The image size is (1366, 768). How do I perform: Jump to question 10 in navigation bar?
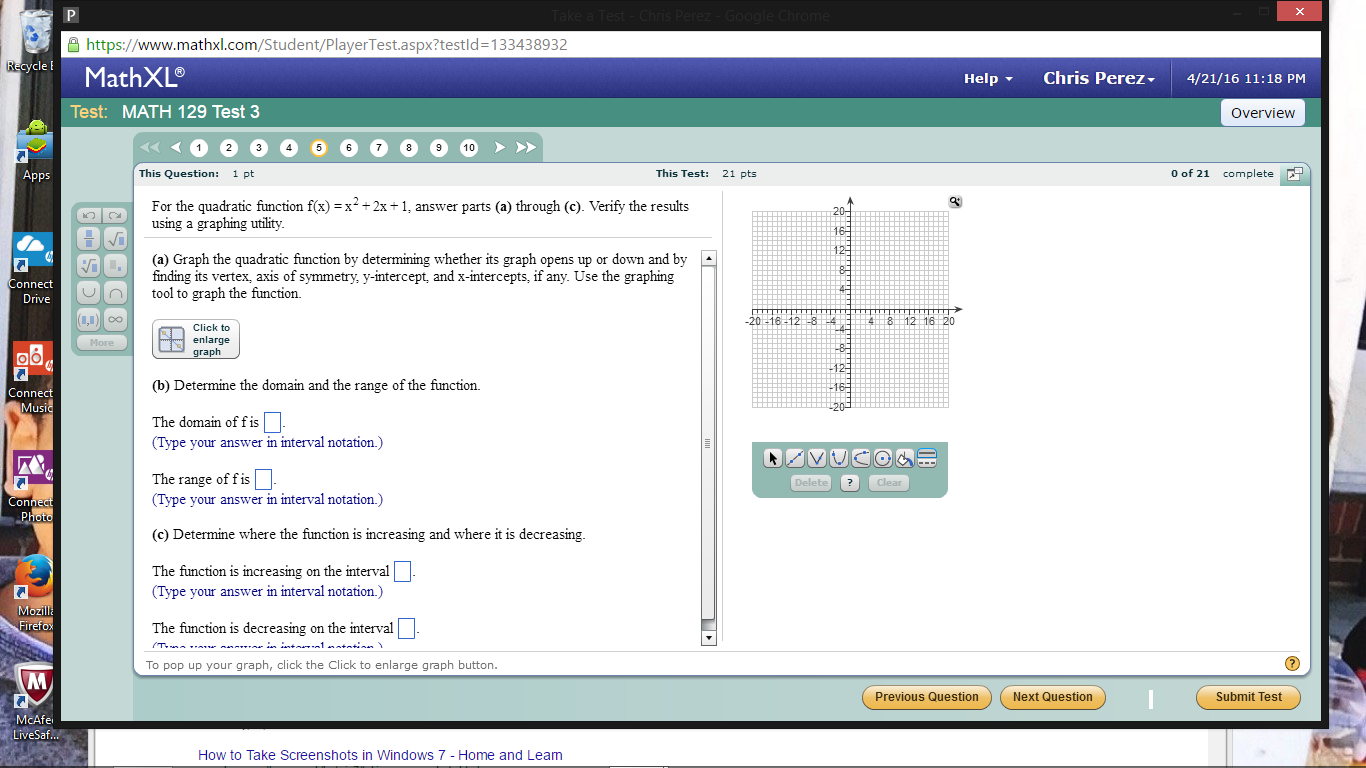pos(468,147)
